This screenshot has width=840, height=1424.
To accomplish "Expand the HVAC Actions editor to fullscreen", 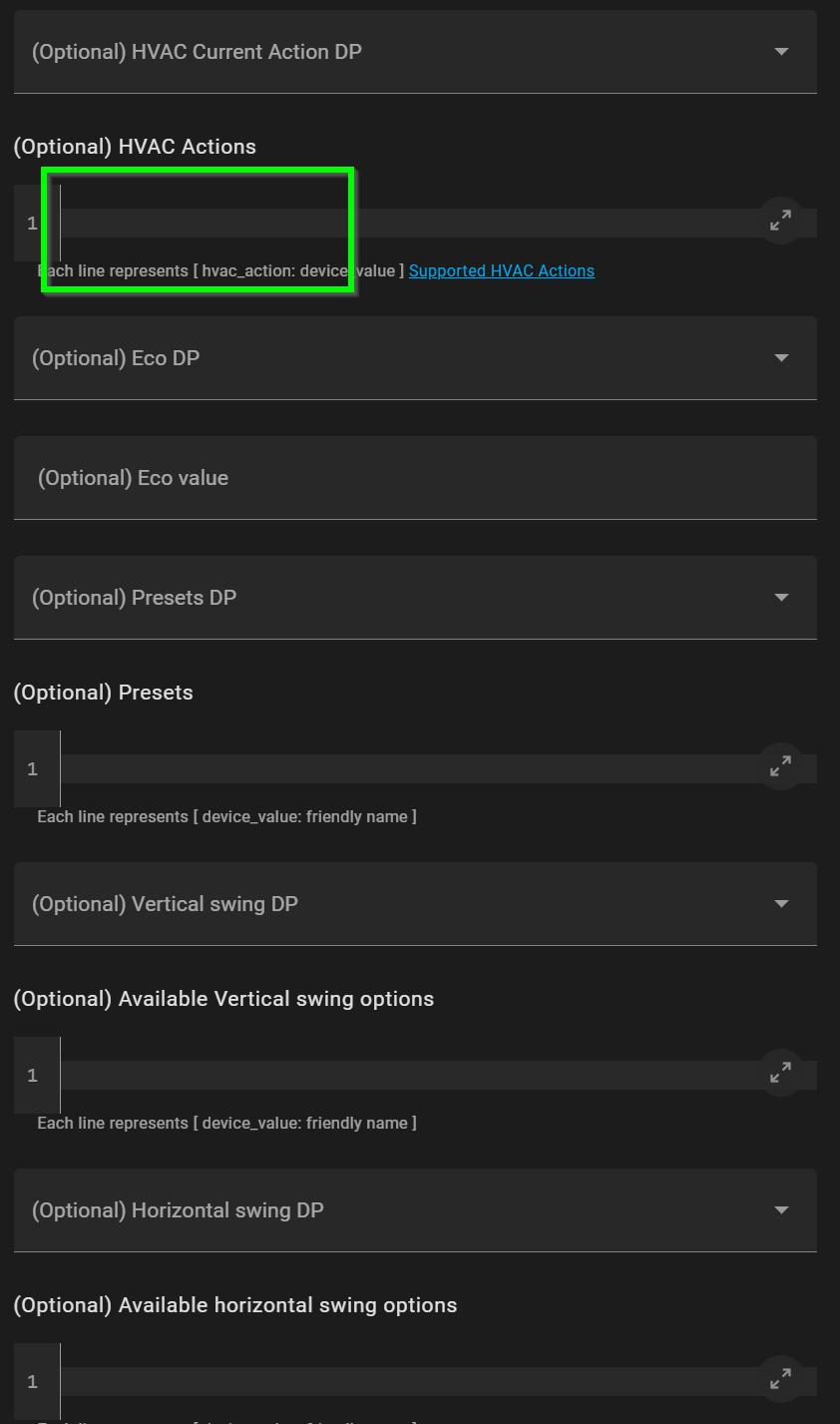I will pos(780,222).
